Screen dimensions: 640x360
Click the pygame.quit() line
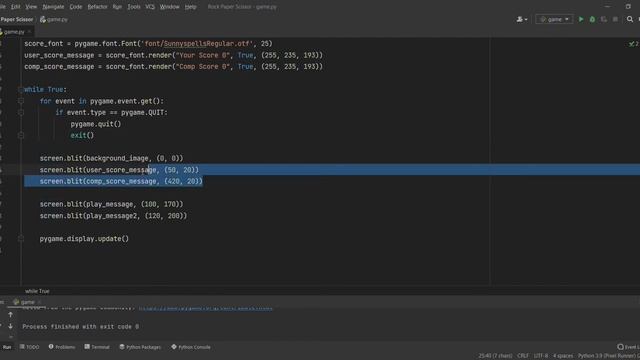coord(96,124)
